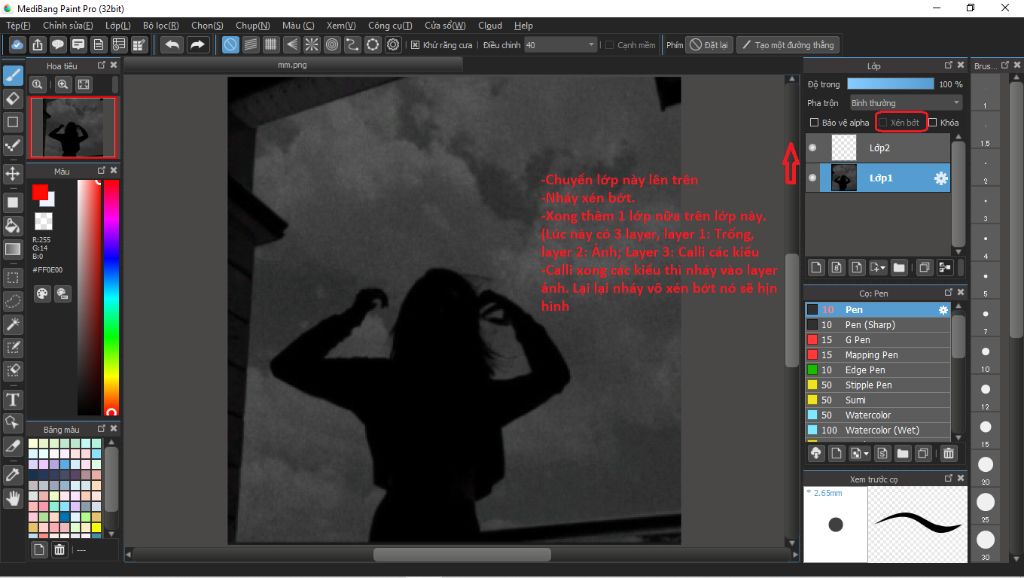Open the snap settings gear icon

pos(392,45)
